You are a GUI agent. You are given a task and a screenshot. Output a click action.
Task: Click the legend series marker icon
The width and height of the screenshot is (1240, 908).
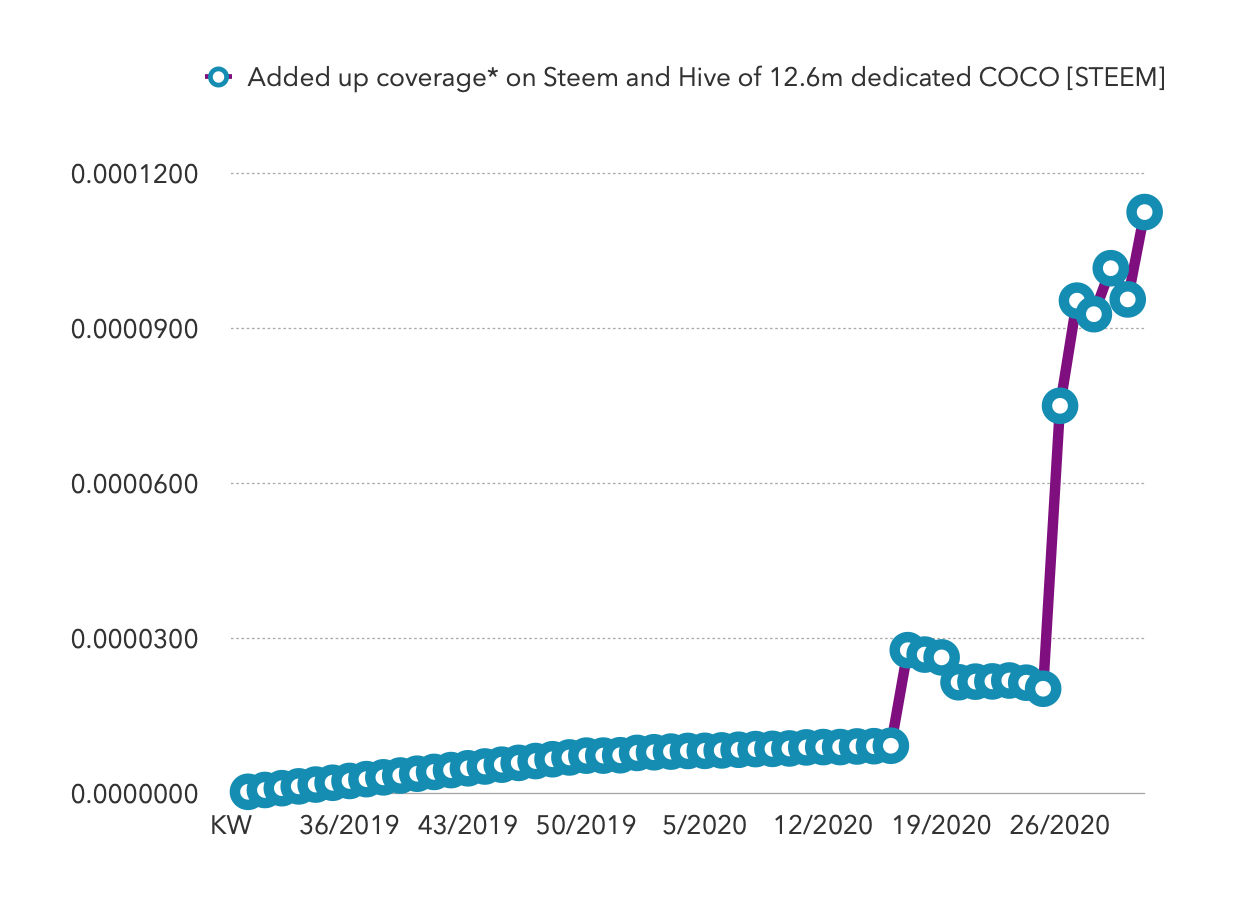pyautogui.click(x=218, y=77)
